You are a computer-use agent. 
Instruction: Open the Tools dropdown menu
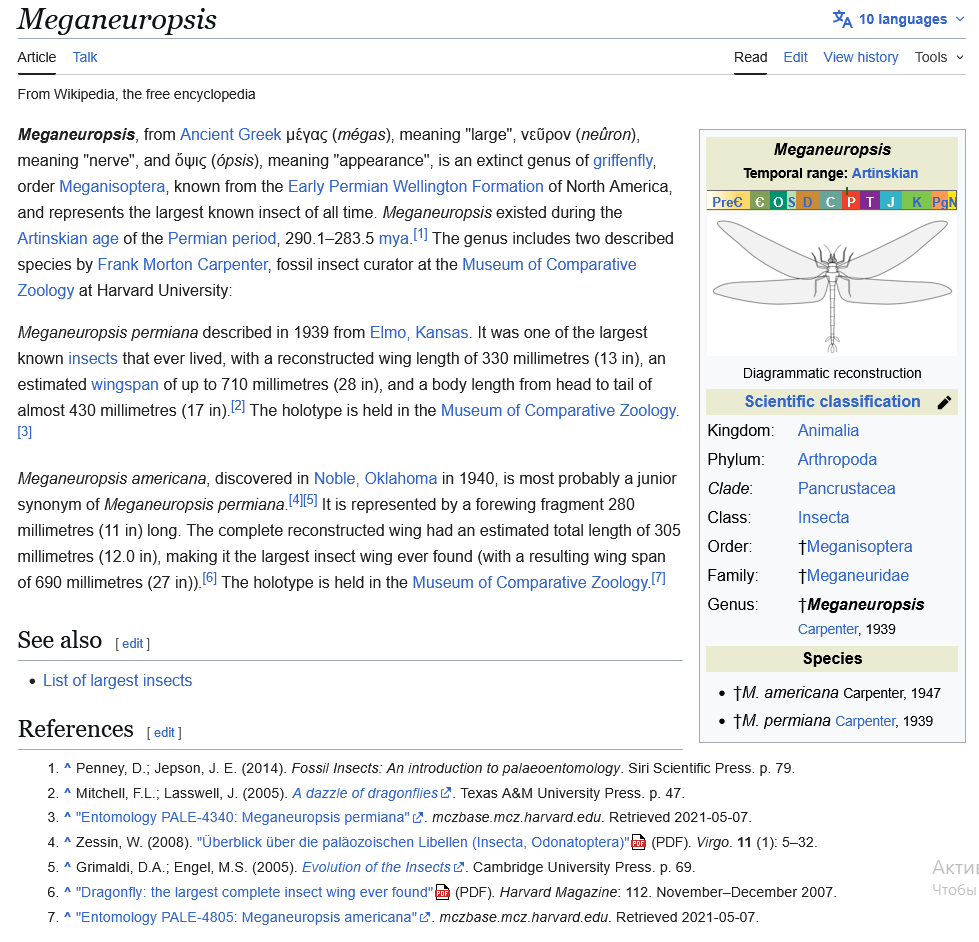(939, 57)
